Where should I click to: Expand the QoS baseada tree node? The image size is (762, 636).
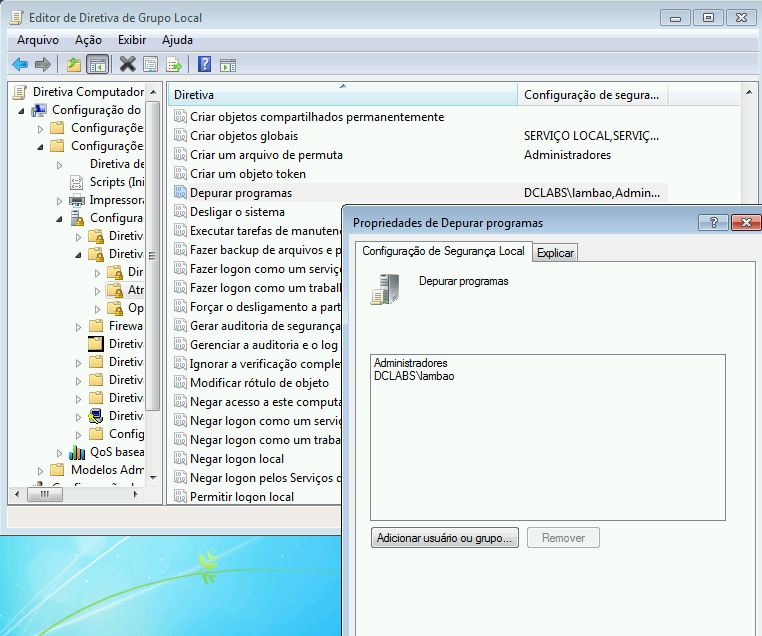(60, 452)
